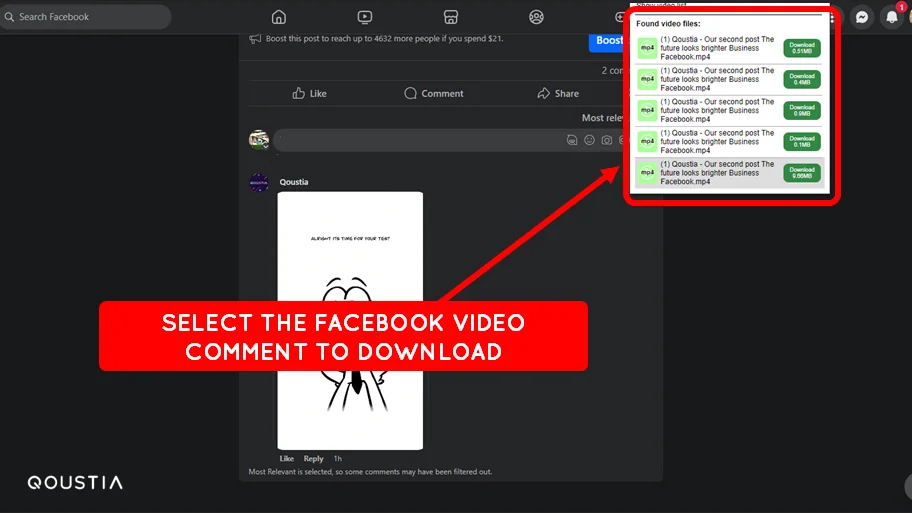912x513 pixels.
Task: Click the Like button on the post
Action: tap(309, 93)
